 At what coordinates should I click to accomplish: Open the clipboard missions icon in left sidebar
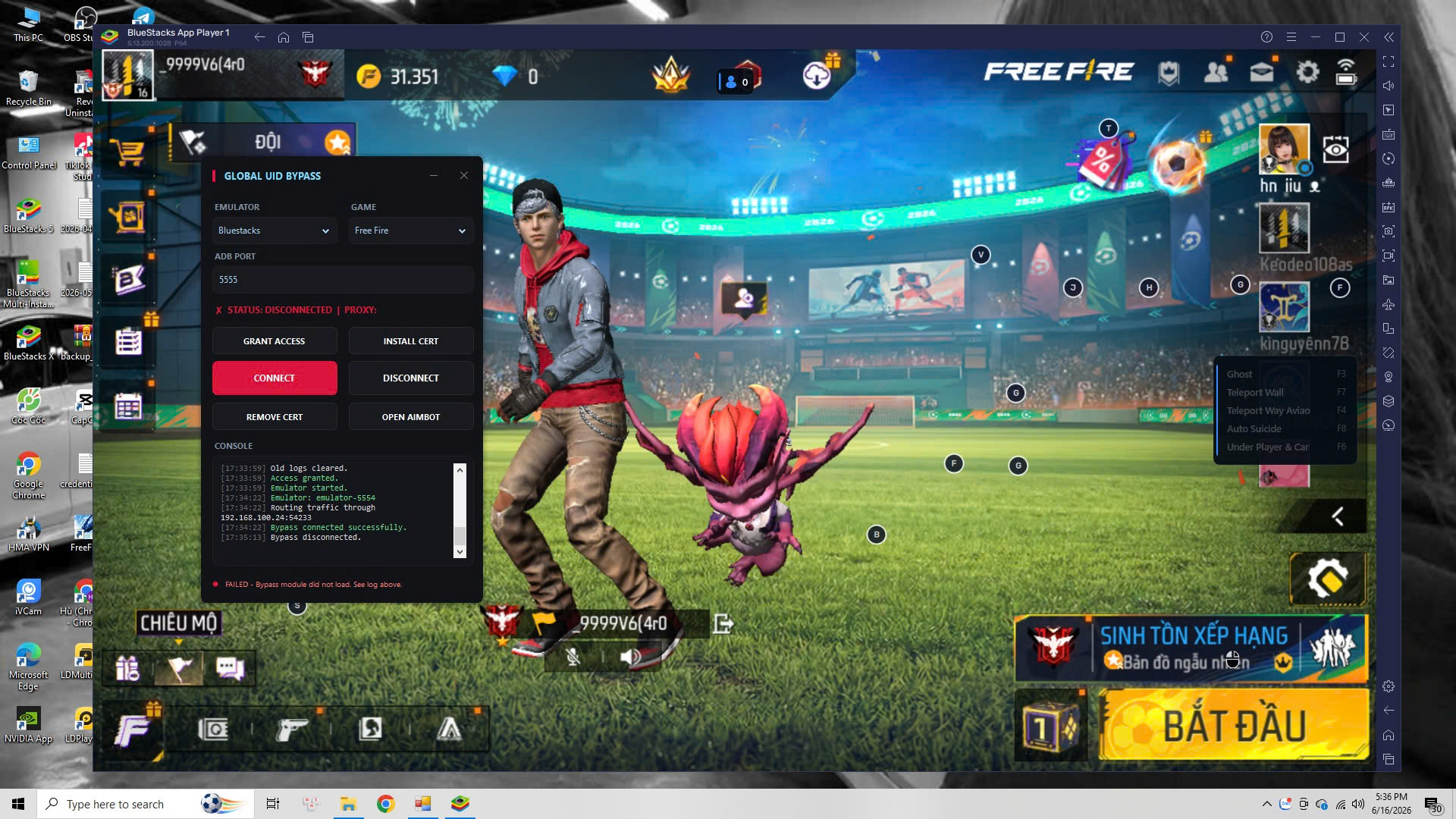coord(128,342)
